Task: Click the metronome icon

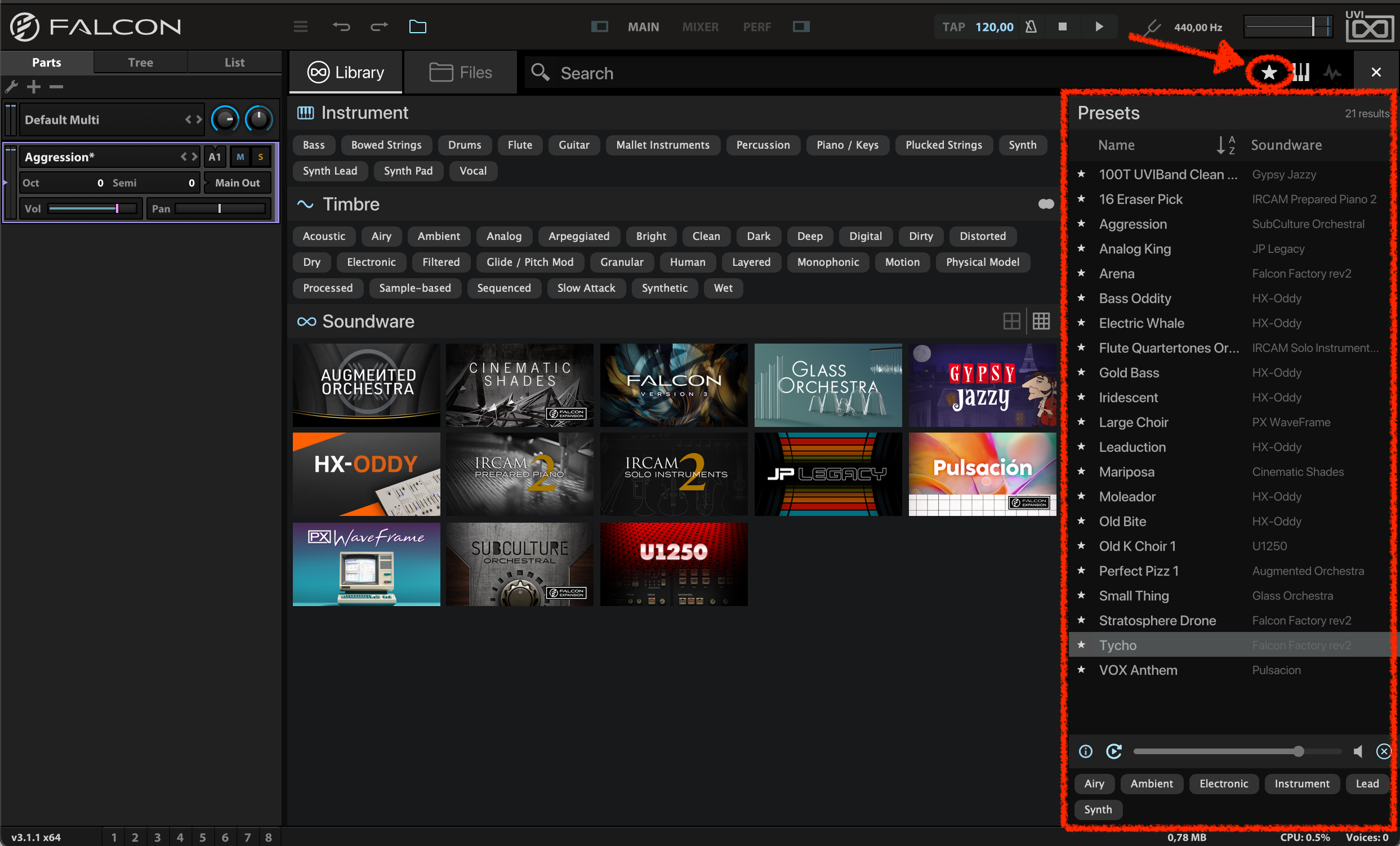Action: [x=1031, y=26]
